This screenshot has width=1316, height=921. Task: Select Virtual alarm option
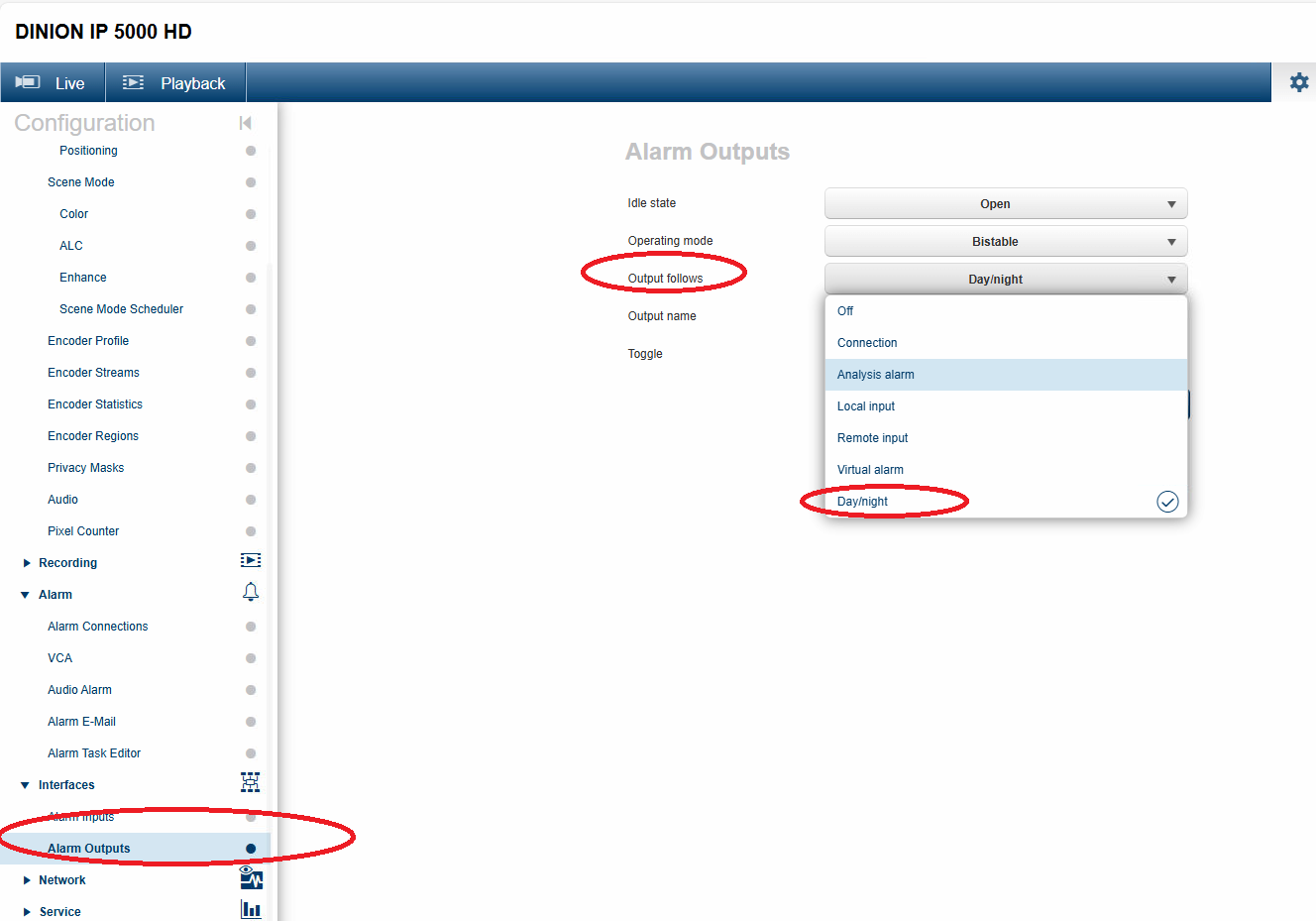[x=1006, y=470]
